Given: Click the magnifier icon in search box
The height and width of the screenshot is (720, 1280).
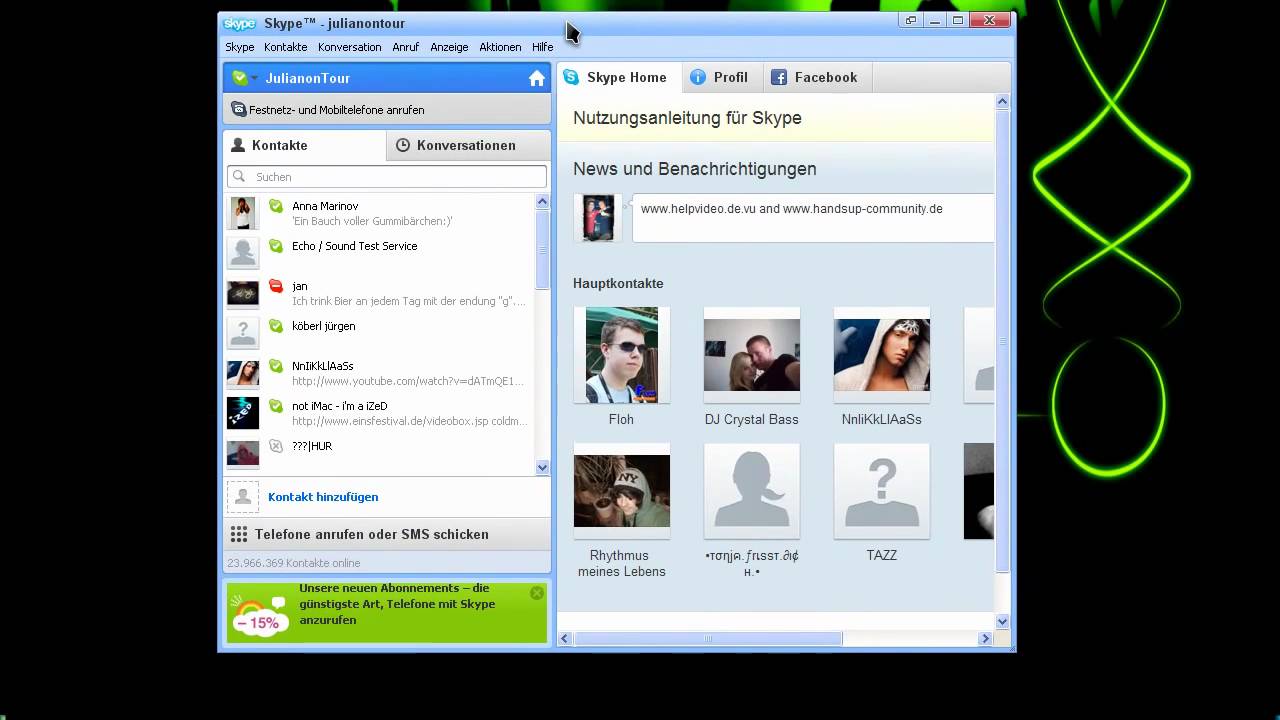Looking at the screenshot, I should [239, 177].
